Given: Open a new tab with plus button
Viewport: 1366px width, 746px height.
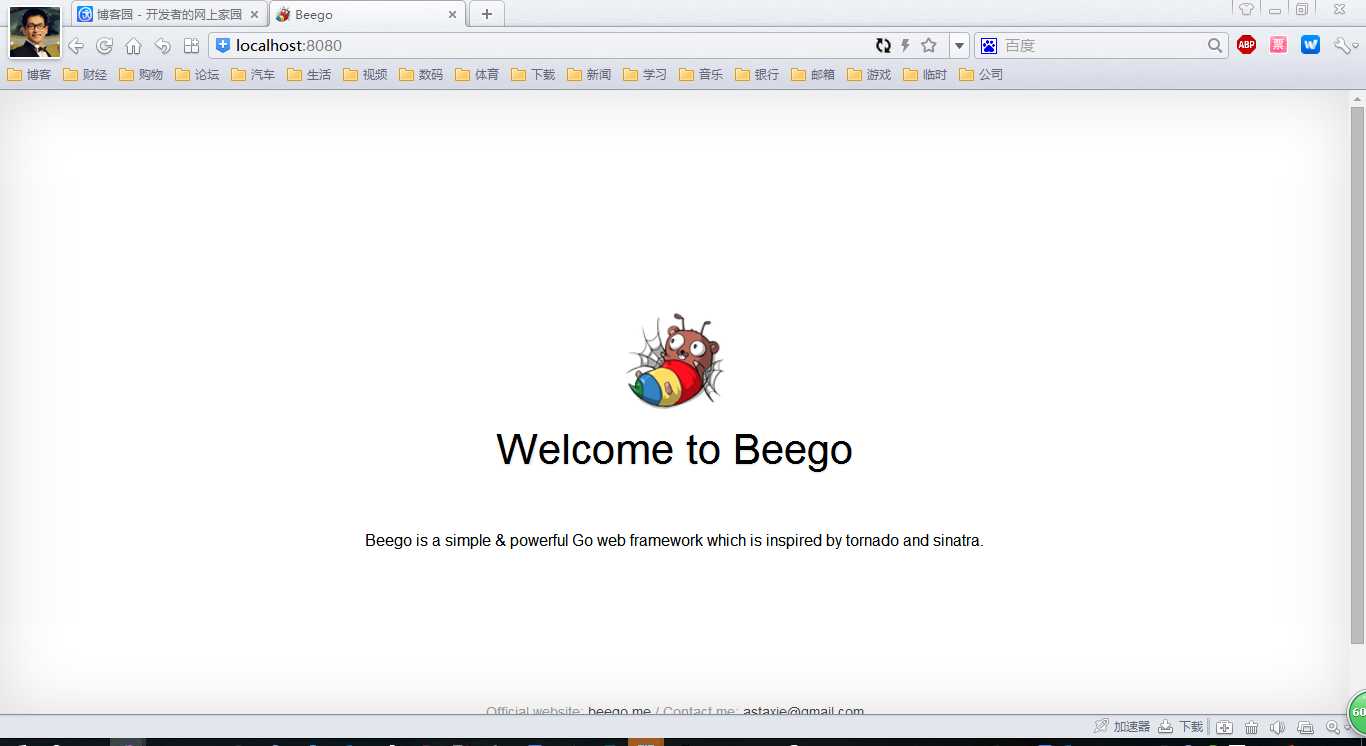Looking at the screenshot, I should pos(486,14).
